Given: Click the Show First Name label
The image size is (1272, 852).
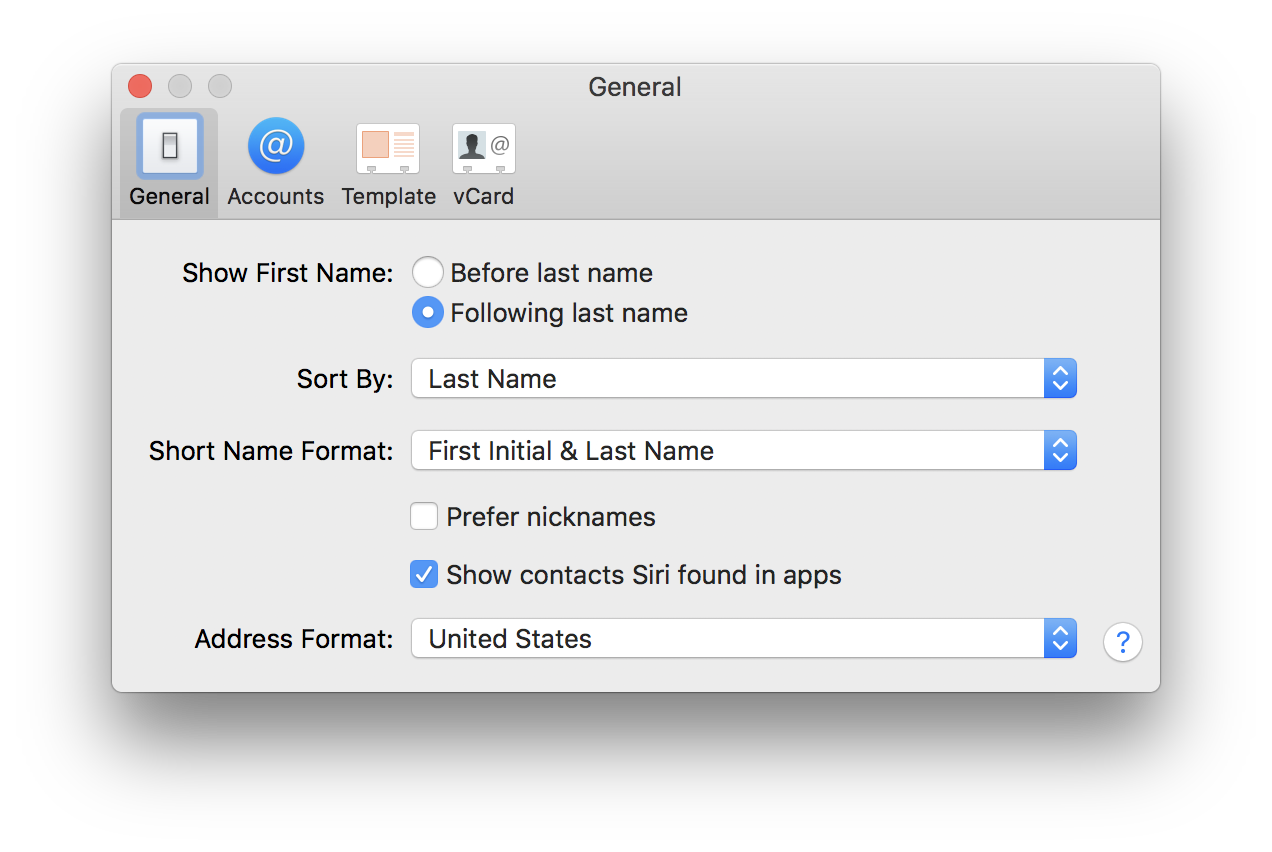Looking at the screenshot, I should (288, 273).
